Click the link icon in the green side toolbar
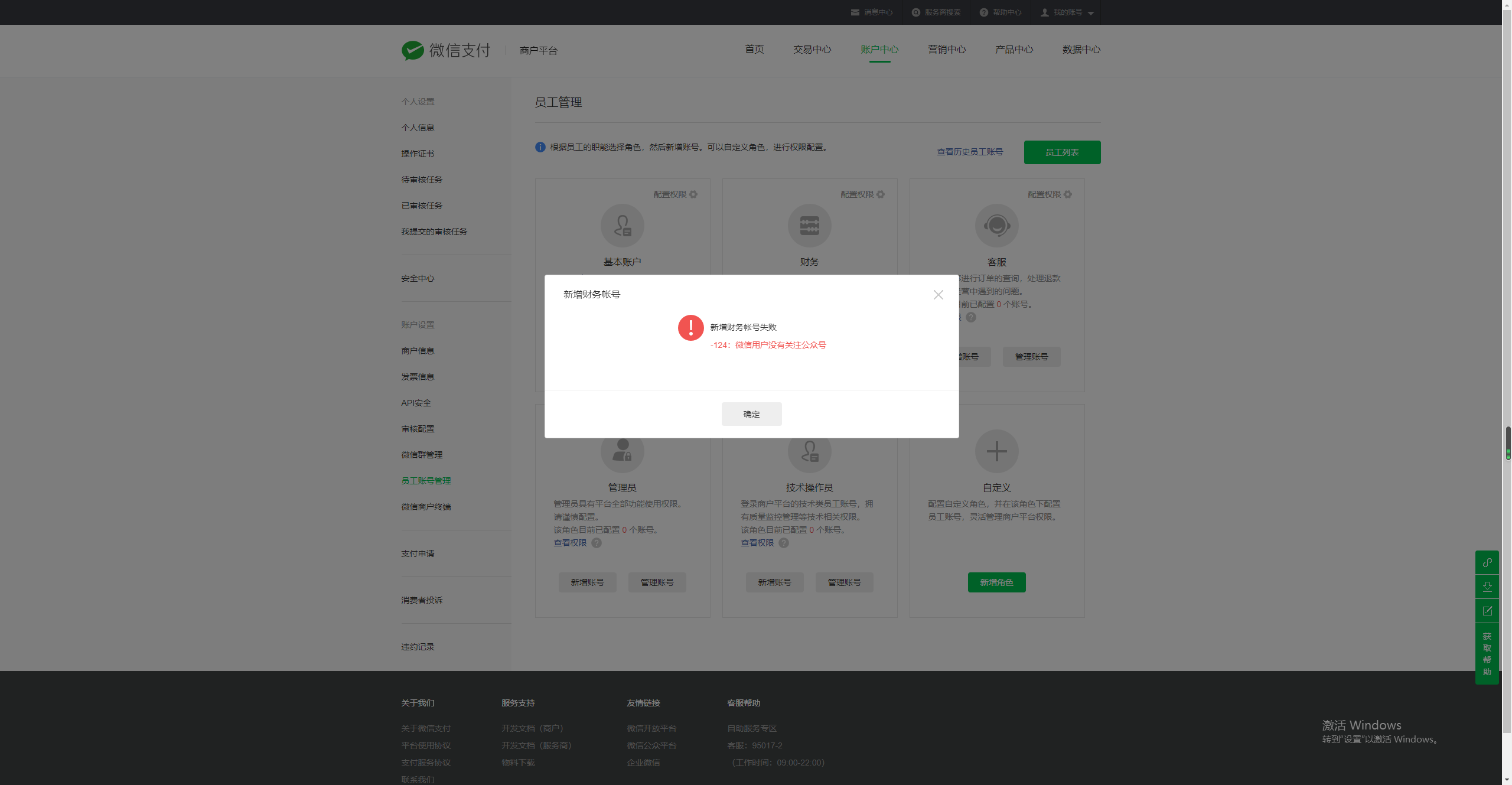This screenshot has height=785, width=1512. 1487,562
